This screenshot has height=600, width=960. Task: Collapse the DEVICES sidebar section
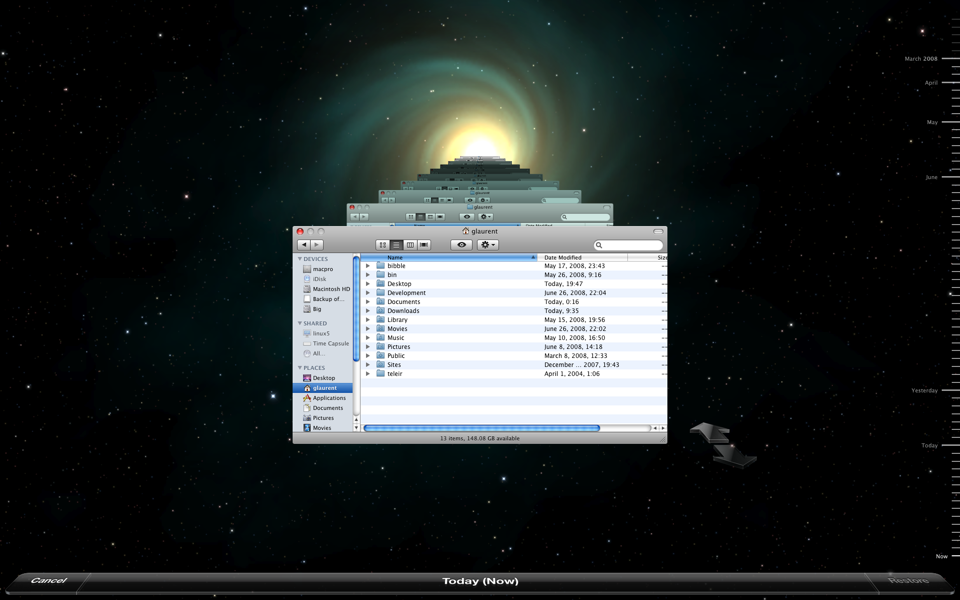click(x=299, y=258)
